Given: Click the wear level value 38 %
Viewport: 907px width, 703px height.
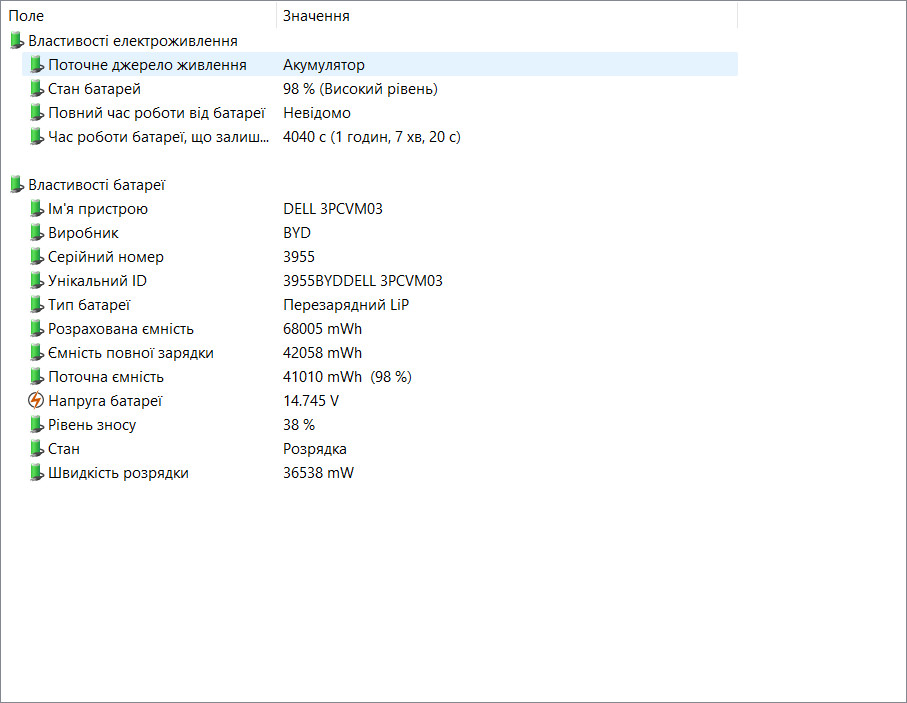Looking at the screenshot, I should point(298,425).
